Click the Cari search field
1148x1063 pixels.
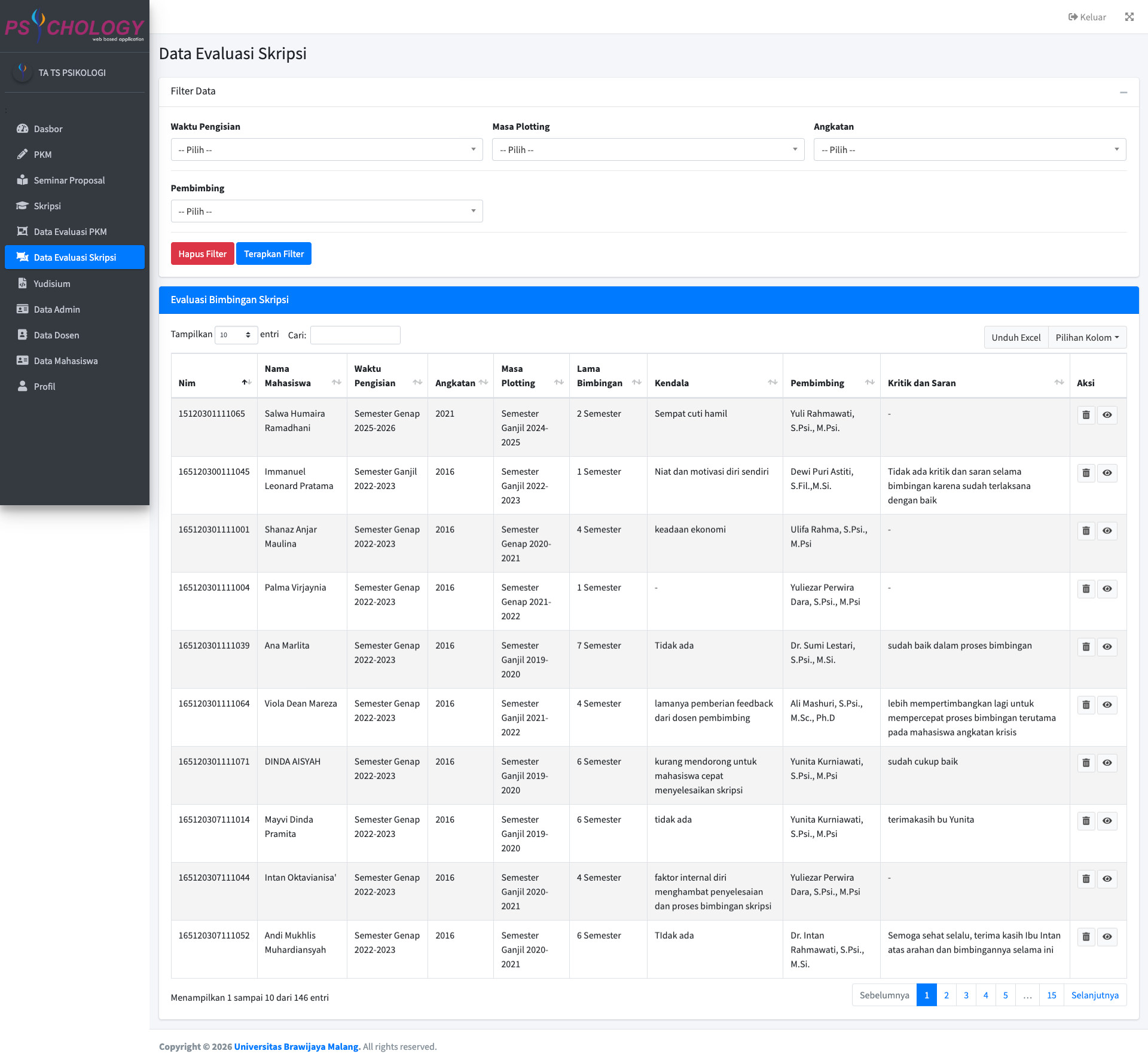click(355, 335)
